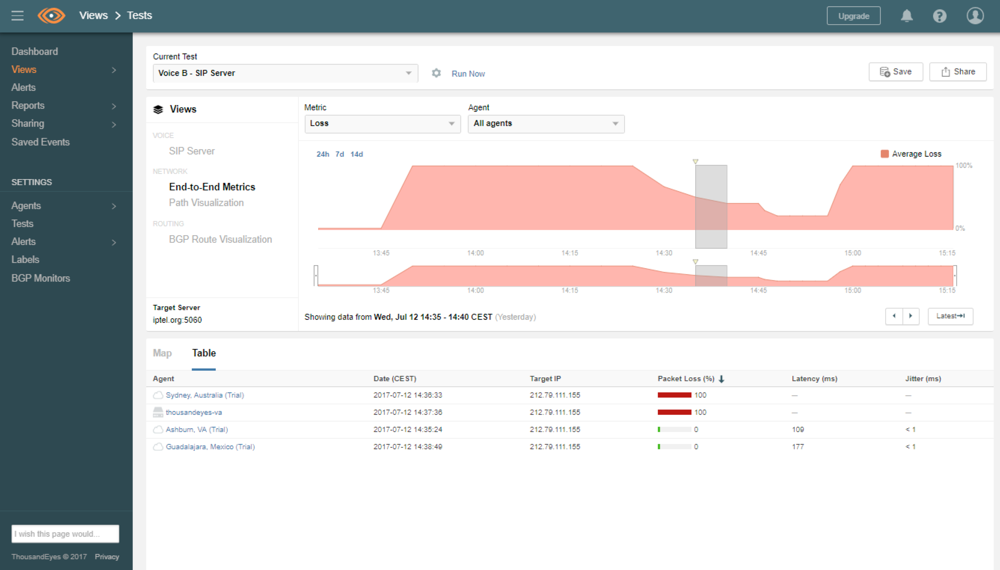Screen dimensions: 1000x570
Task: Click the ThousandEyes eye logo
Action: (52, 15)
